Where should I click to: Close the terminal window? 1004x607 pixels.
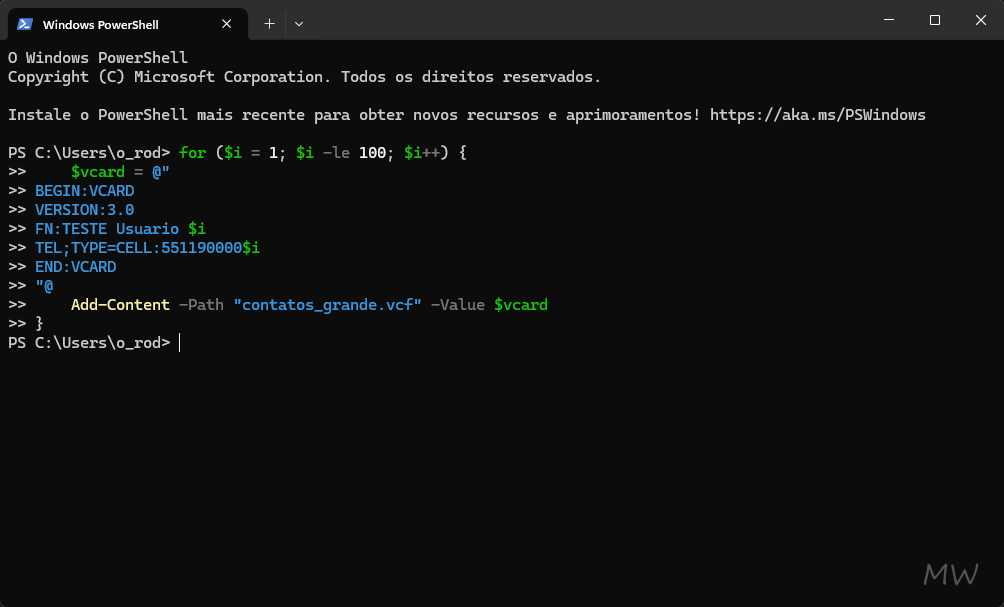980,20
